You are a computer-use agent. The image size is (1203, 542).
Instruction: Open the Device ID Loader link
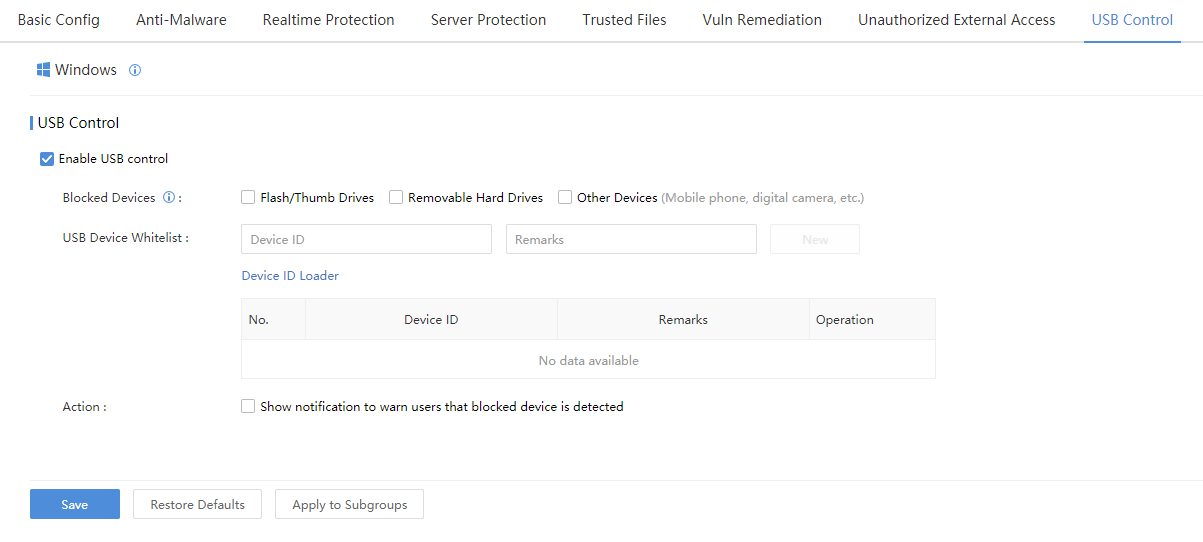click(290, 276)
